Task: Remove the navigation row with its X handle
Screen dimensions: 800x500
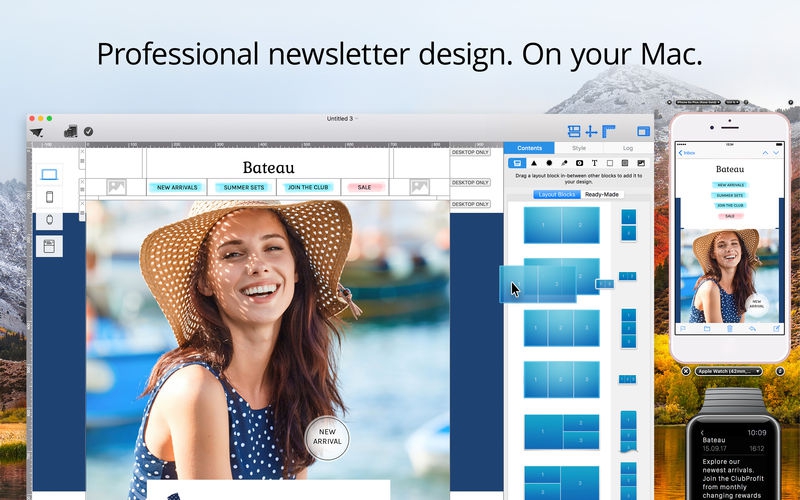Action: [82, 182]
